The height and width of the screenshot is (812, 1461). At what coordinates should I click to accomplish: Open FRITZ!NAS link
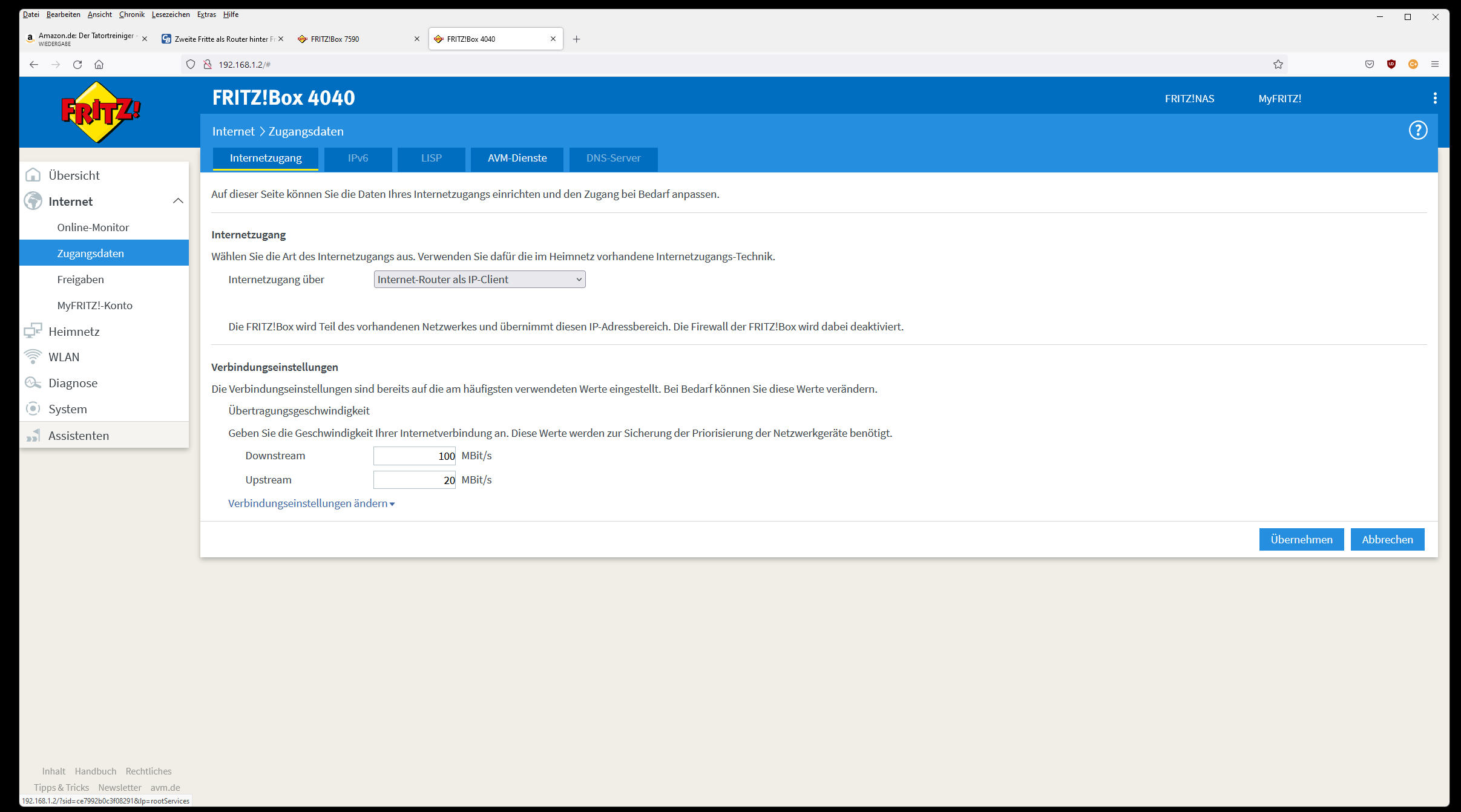coord(1190,99)
